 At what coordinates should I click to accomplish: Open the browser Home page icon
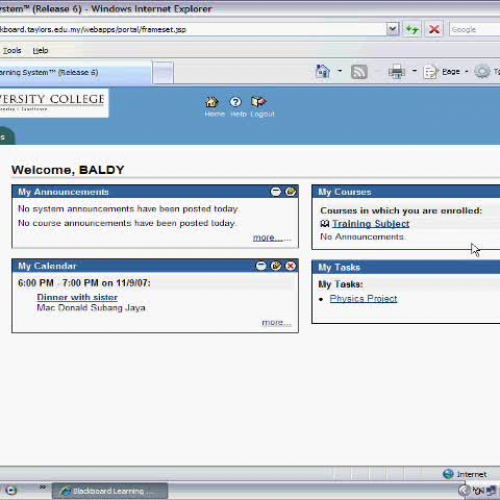pyautogui.click(x=322, y=71)
